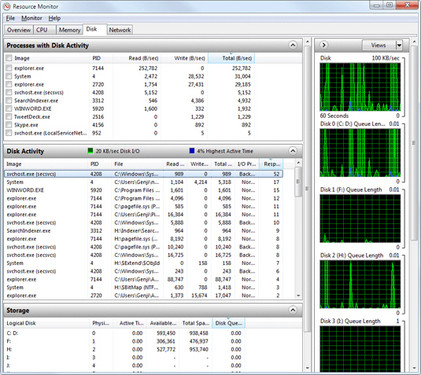Collapse the Disk Activity section chevron
Image resolution: width=421 pixels, height=375 pixels.
293,151
